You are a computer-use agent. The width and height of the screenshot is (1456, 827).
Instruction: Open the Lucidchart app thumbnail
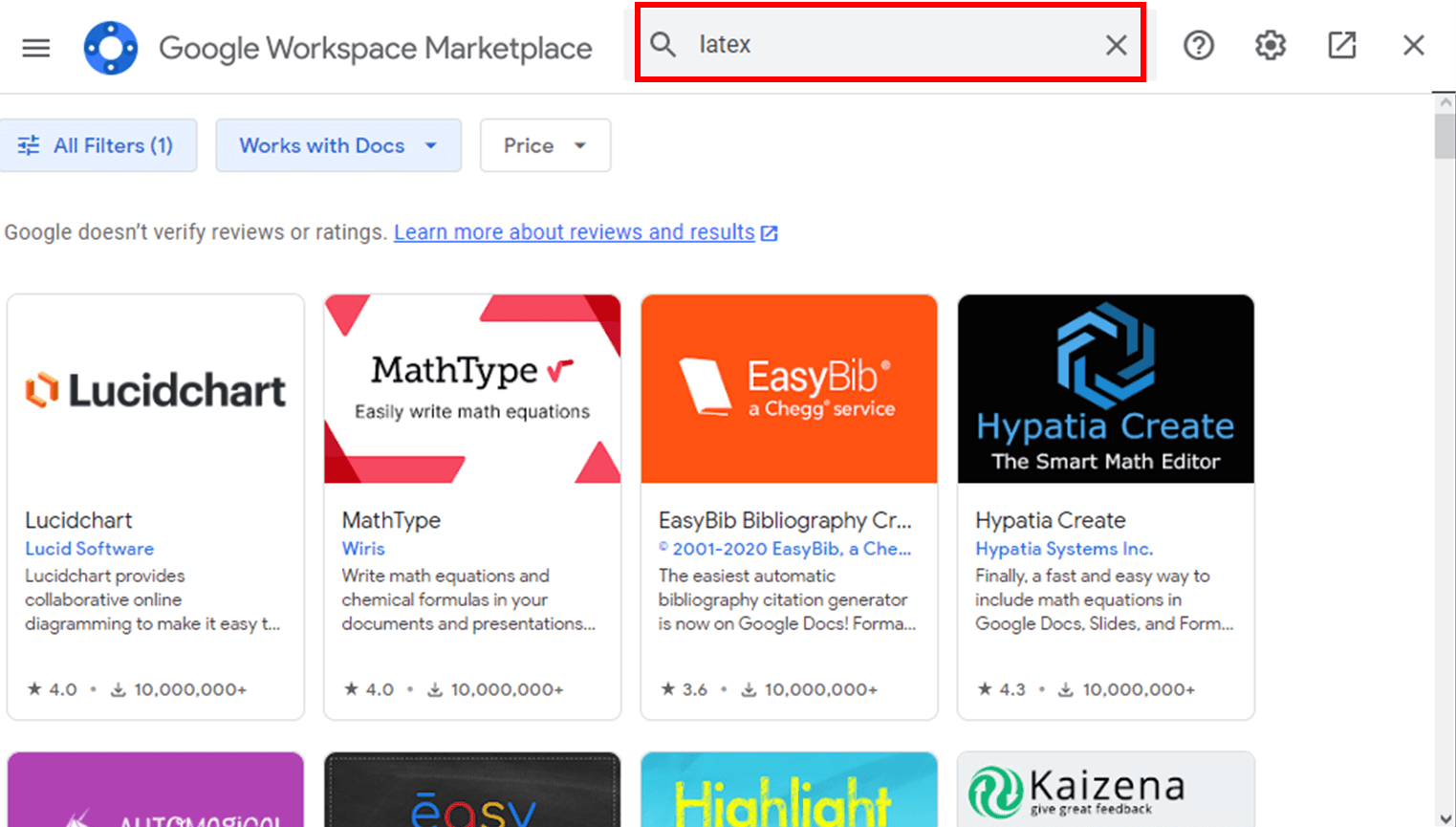(x=156, y=389)
